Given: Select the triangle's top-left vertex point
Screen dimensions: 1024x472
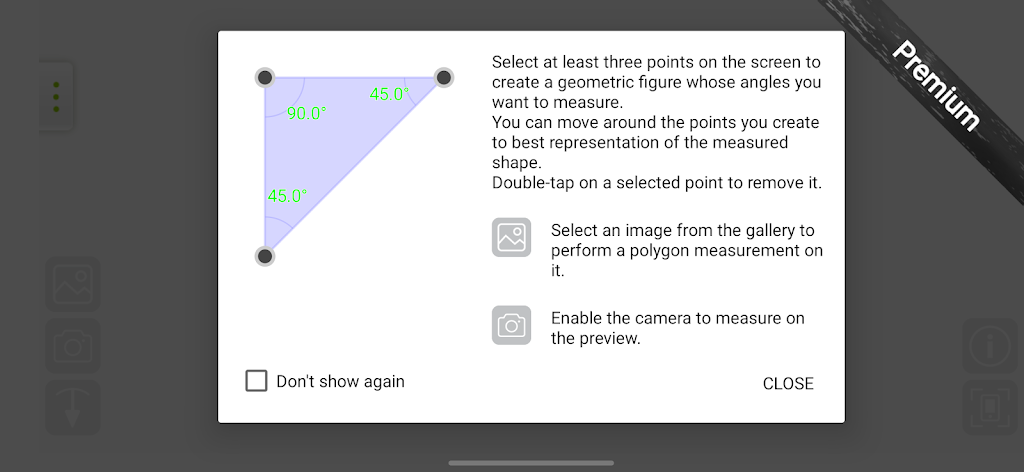Looking at the screenshot, I should [x=265, y=77].
